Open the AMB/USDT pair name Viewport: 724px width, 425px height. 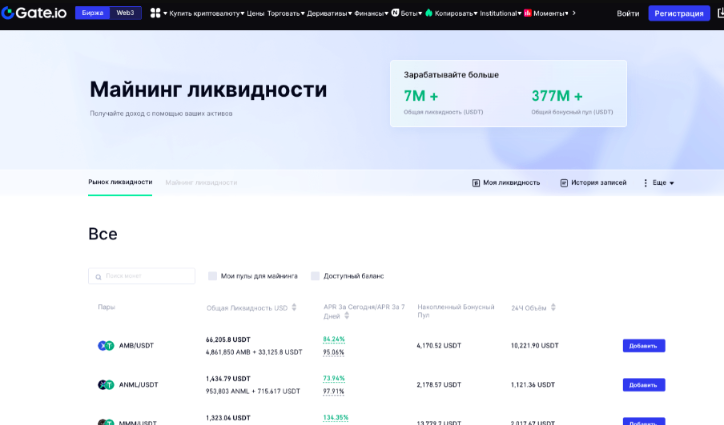136,346
